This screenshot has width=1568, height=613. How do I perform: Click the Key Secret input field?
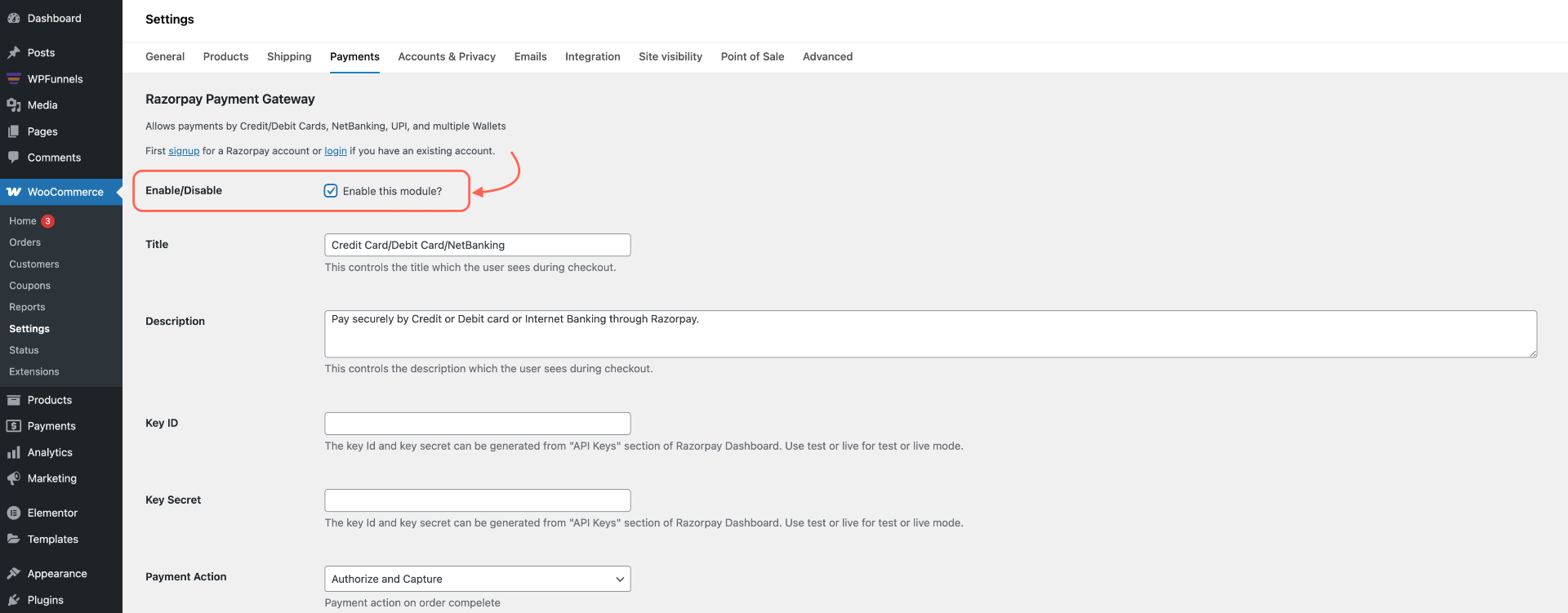[x=478, y=500]
